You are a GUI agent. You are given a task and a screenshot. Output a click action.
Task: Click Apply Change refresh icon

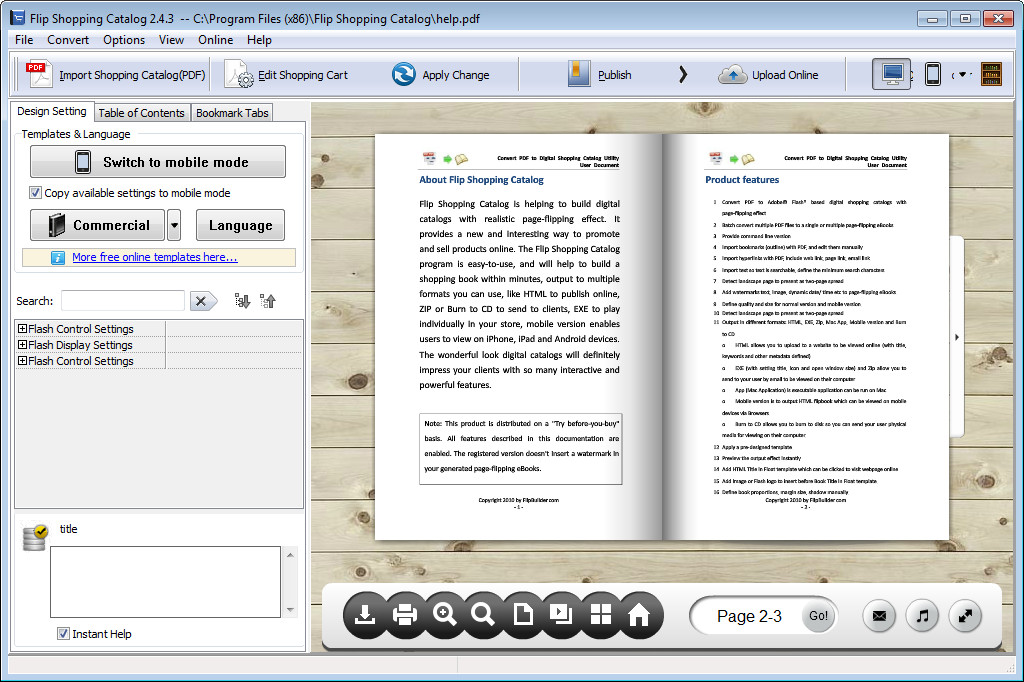[404, 74]
